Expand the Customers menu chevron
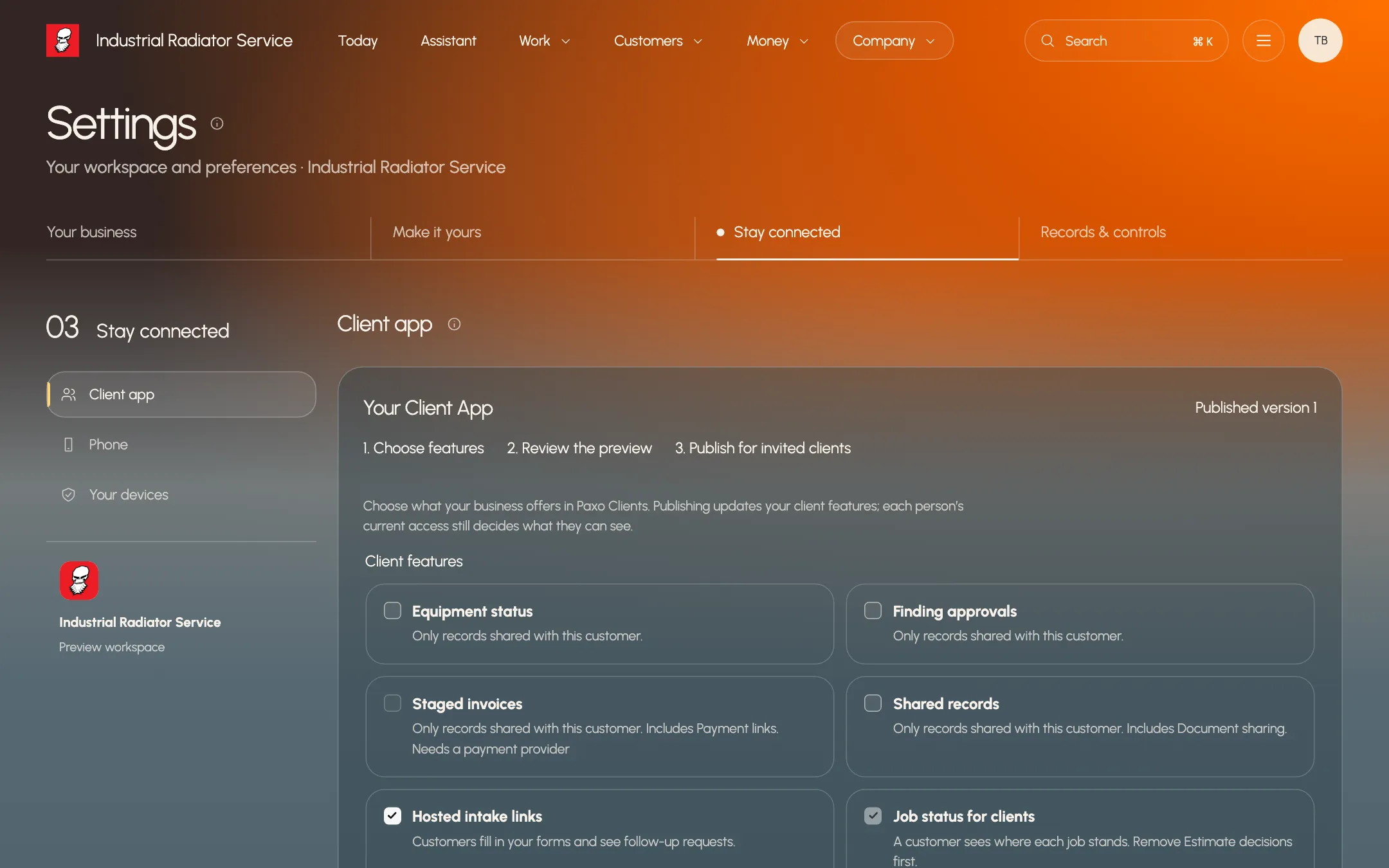The height and width of the screenshot is (868, 1389). click(x=698, y=41)
